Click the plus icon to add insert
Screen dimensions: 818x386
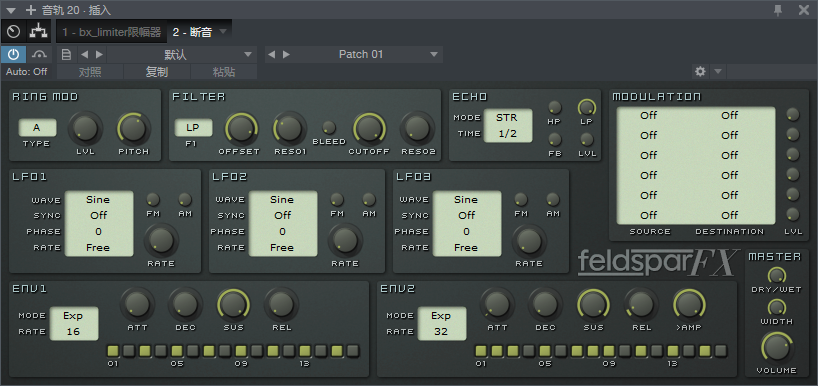[x=31, y=10]
